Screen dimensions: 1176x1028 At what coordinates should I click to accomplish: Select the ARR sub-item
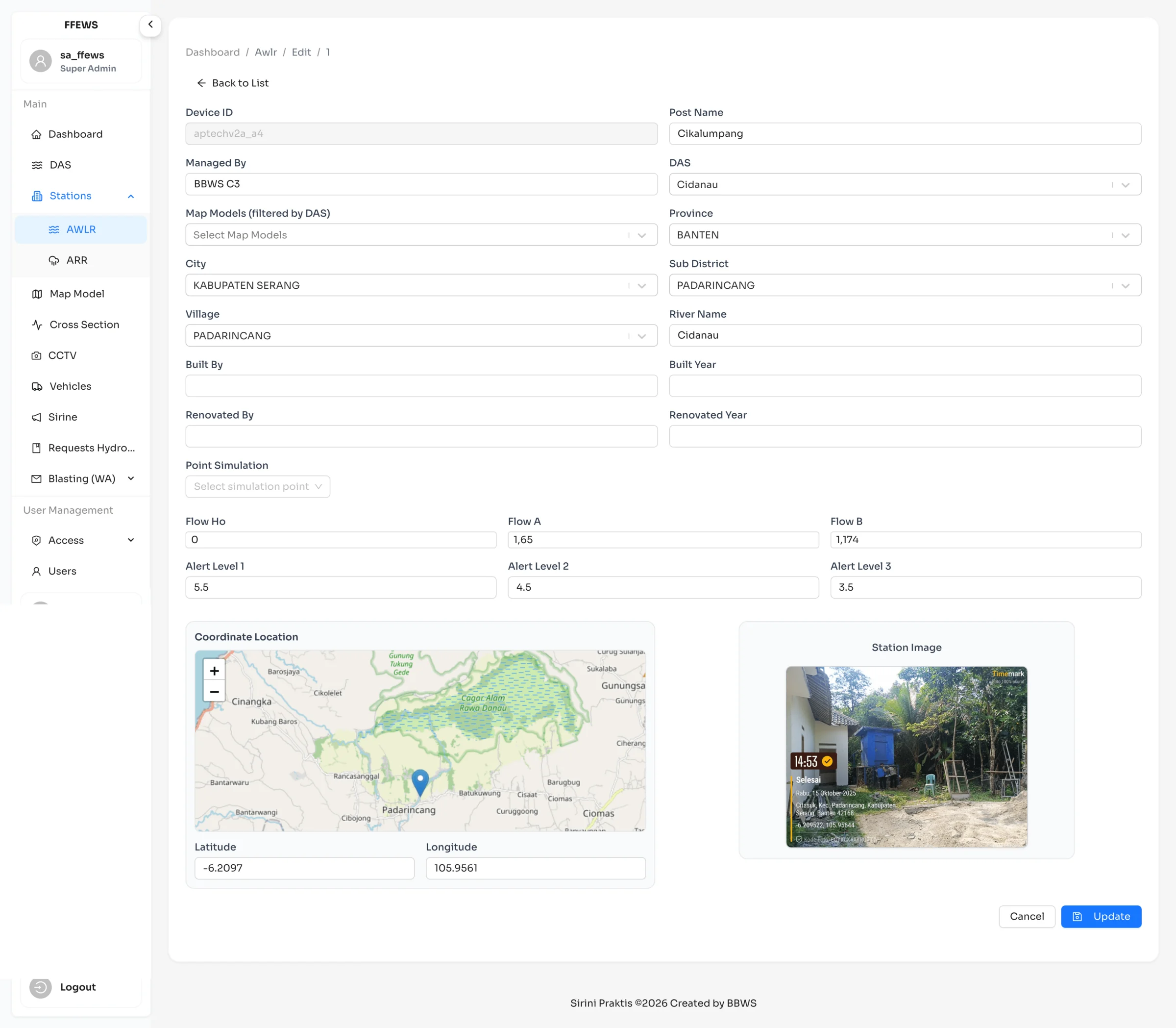(x=81, y=260)
